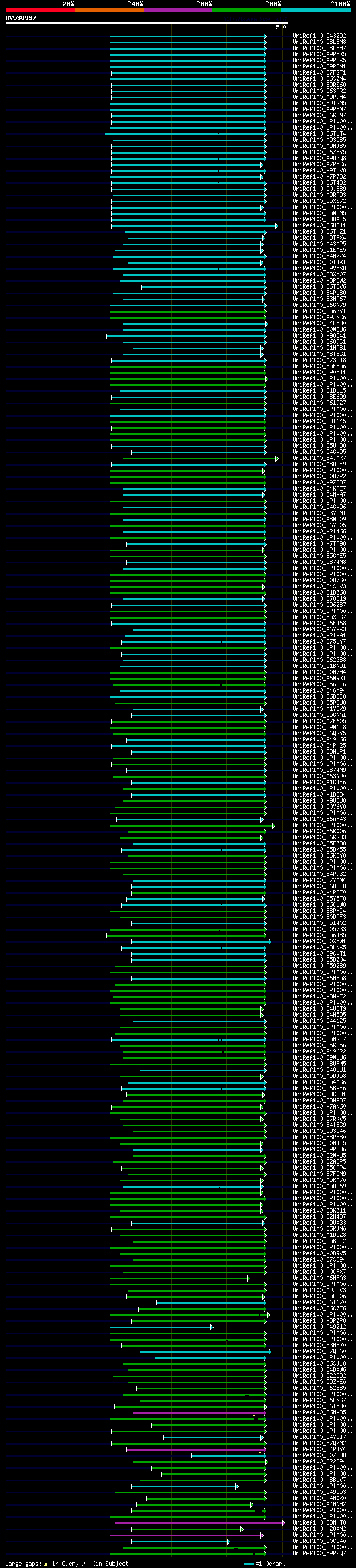Viewport: 356px width, 1568px height.
Task: Click the orange ~40% identity legend segment
Action: pyautogui.click(x=109, y=11)
